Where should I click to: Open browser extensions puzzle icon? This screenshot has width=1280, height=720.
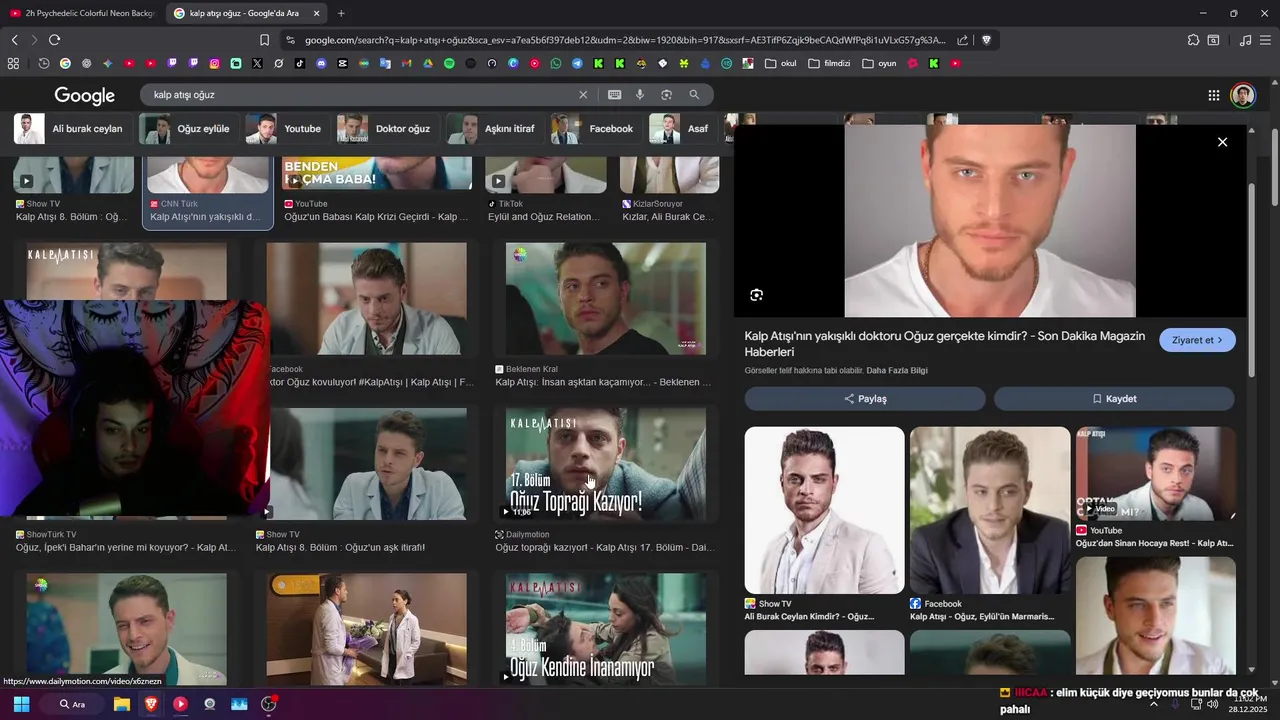click(1193, 40)
